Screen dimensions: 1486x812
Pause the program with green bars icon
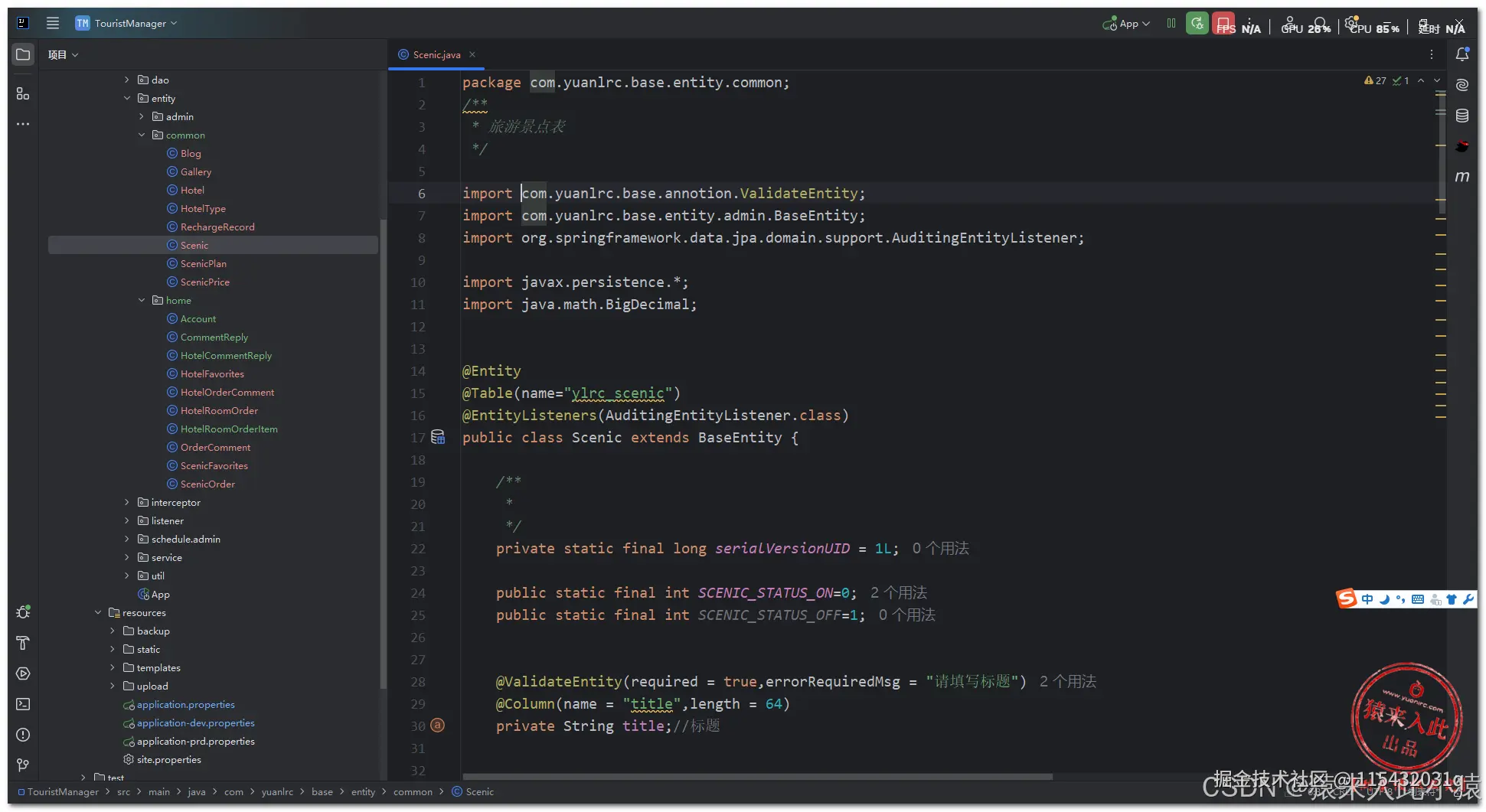pyautogui.click(x=1171, y=23)
